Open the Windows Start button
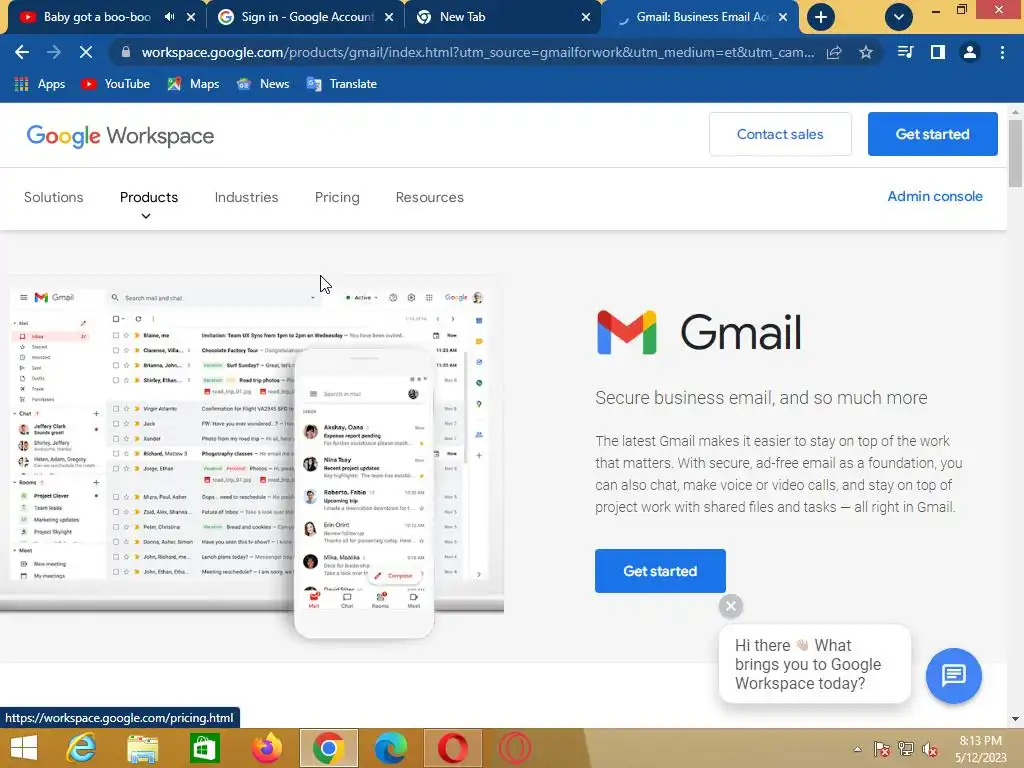The height and width of the screenshot is (768, 1024). point(24,748)
